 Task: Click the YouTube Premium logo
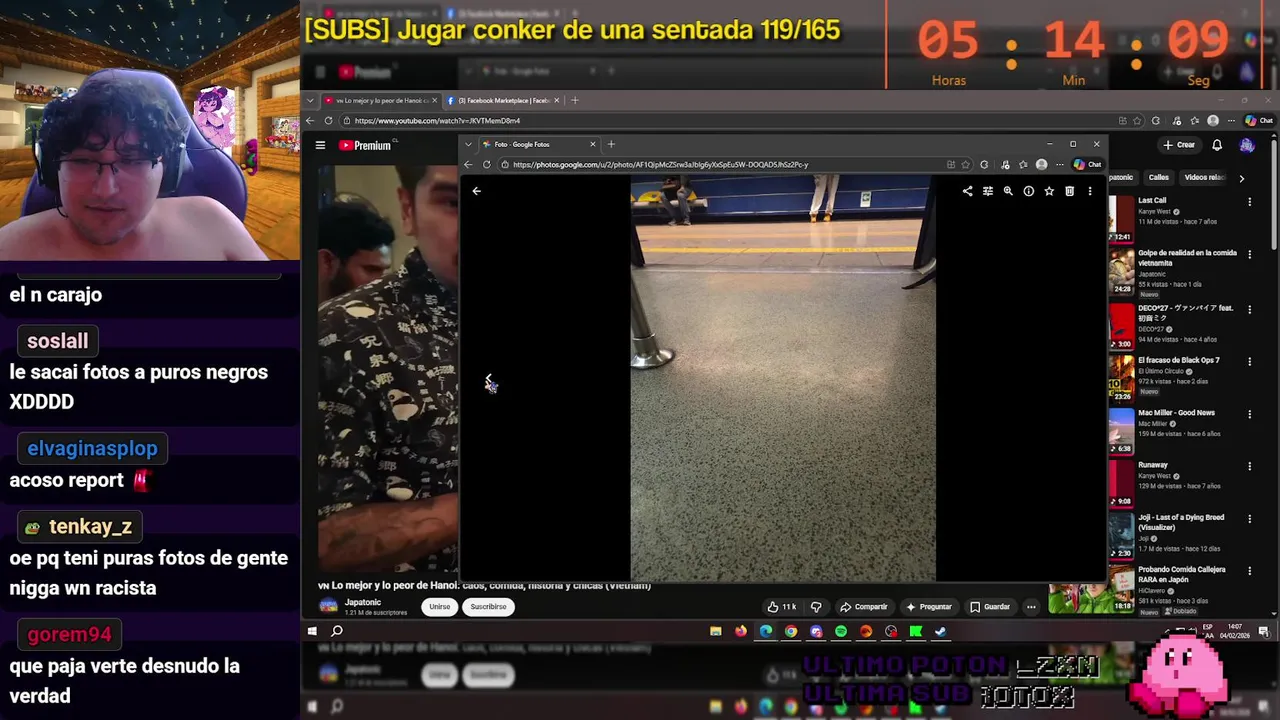coord(365,145)
